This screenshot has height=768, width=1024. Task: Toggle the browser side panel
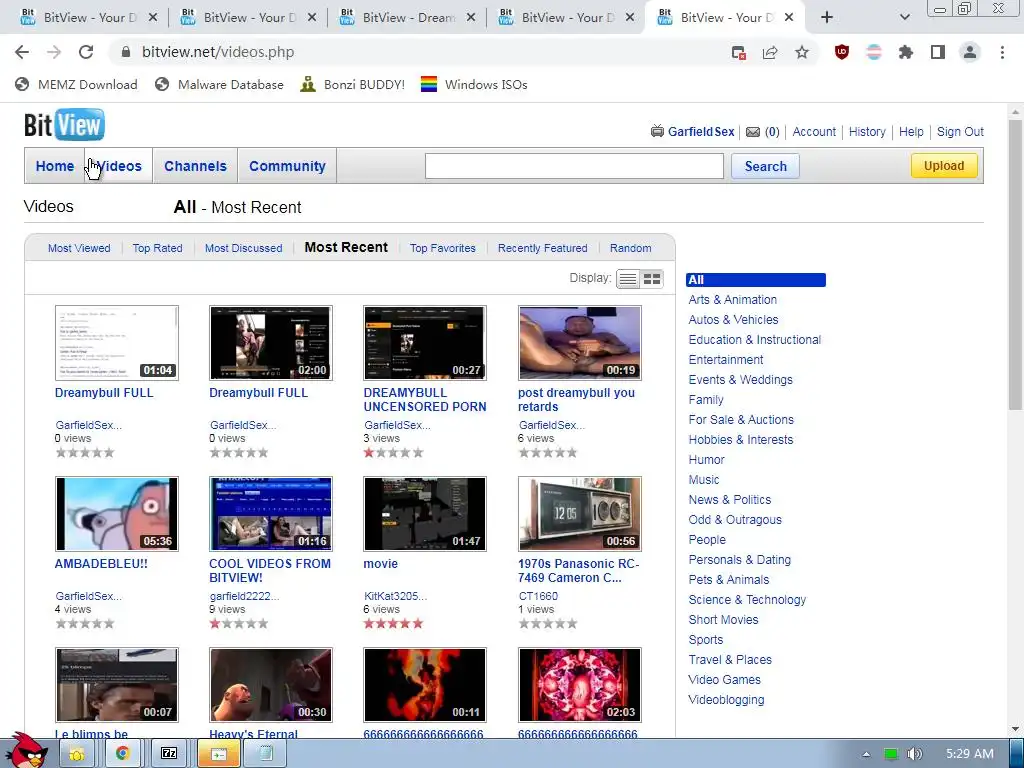tap(938, 52)
